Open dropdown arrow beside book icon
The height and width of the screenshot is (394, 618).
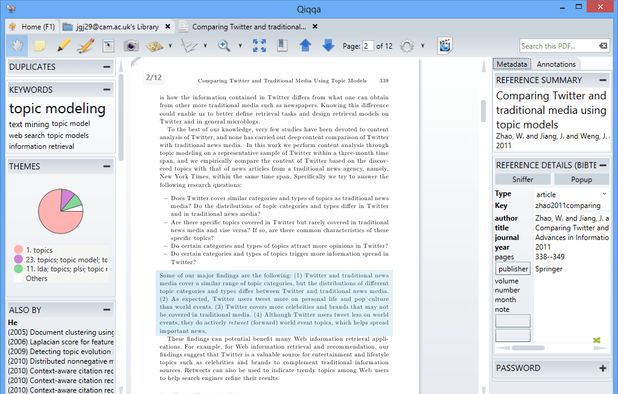170,46
